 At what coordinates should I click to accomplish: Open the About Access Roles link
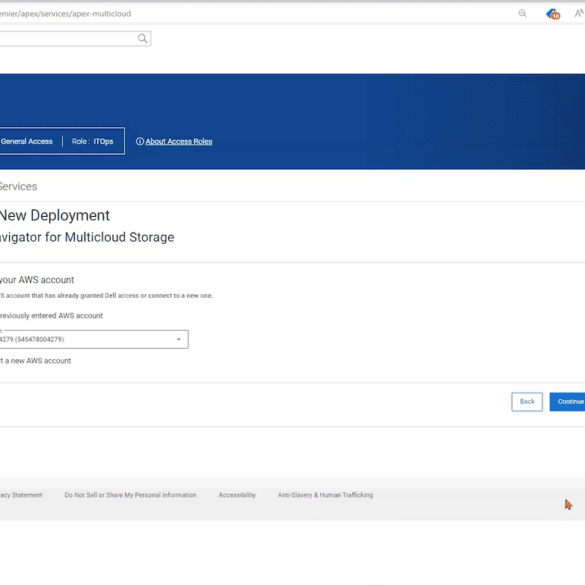pyautogui.click(x=179, y=141)
